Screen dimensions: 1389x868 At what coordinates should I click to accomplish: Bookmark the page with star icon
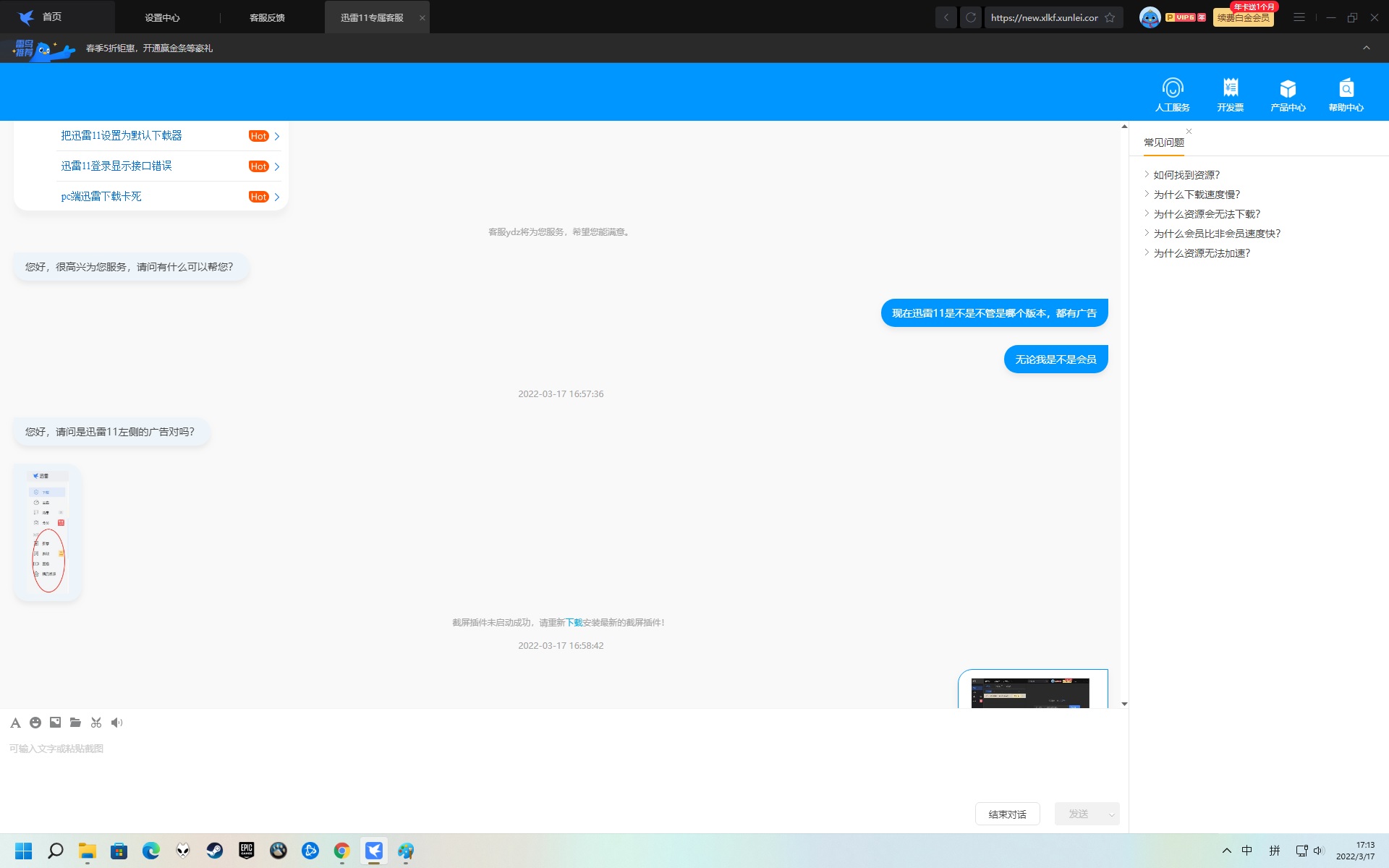click(1110, 17)
